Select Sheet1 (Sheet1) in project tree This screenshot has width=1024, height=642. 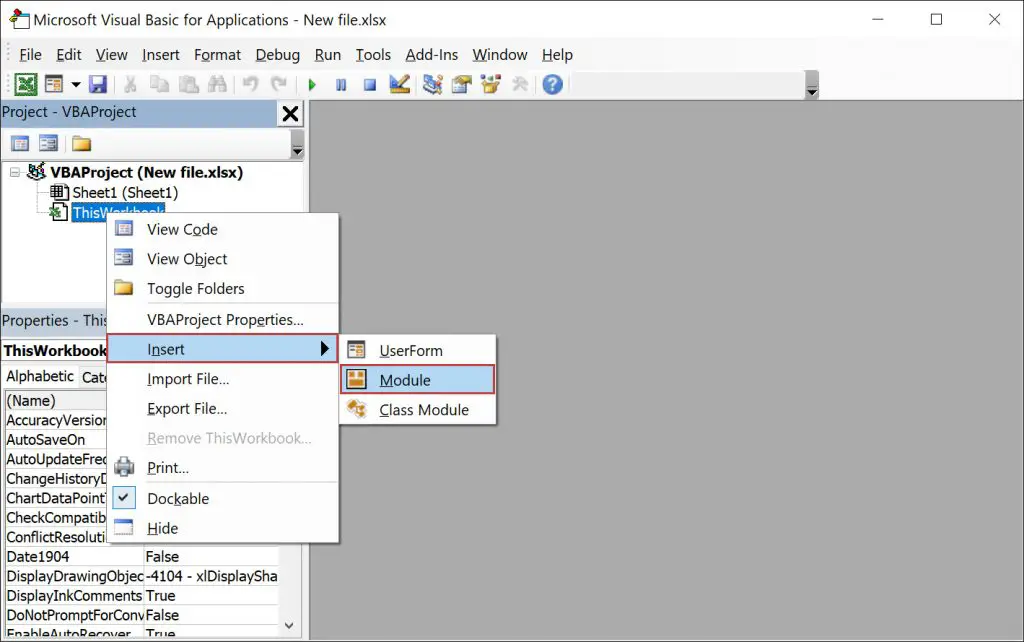125,193
